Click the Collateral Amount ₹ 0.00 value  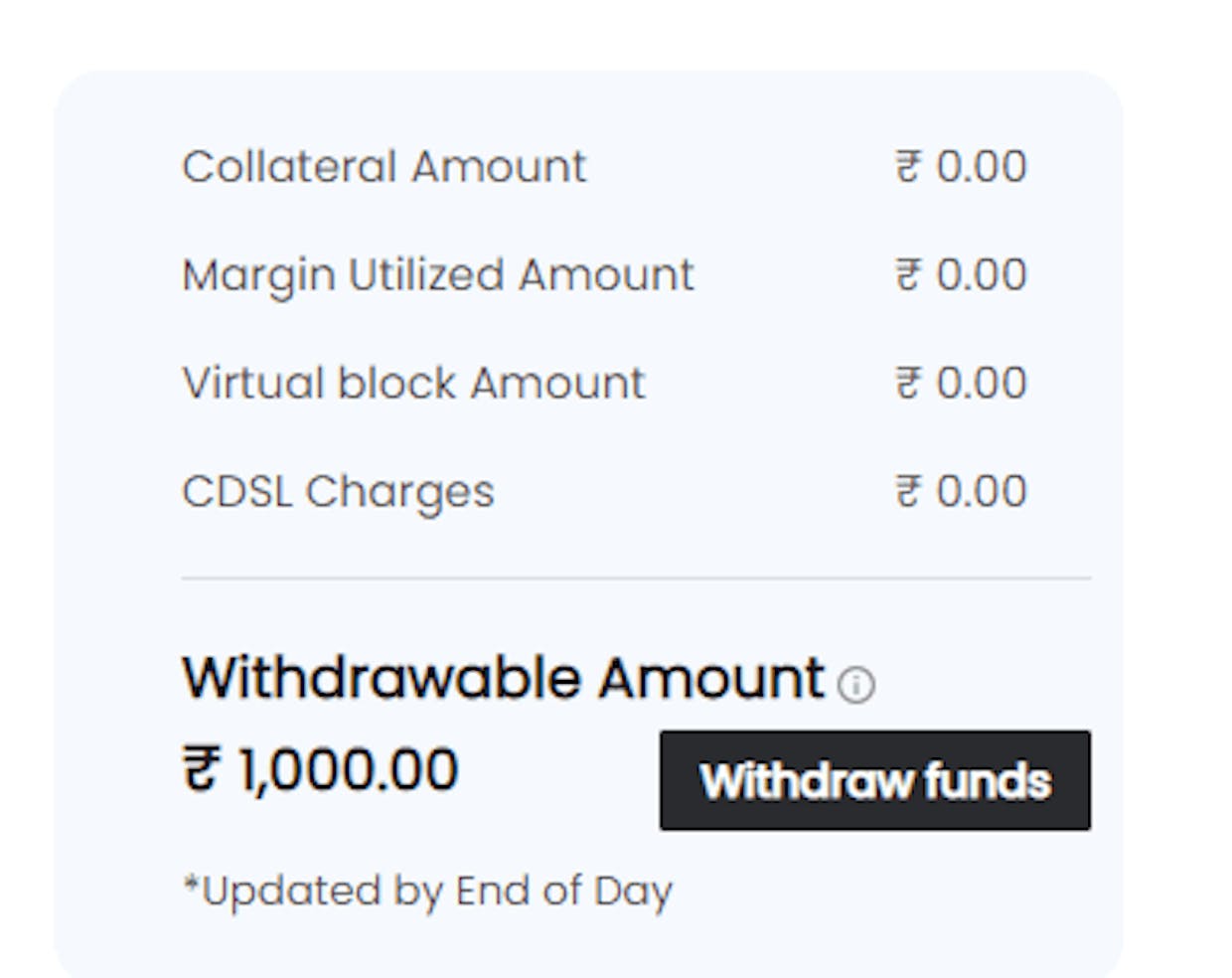pos(960,166)
